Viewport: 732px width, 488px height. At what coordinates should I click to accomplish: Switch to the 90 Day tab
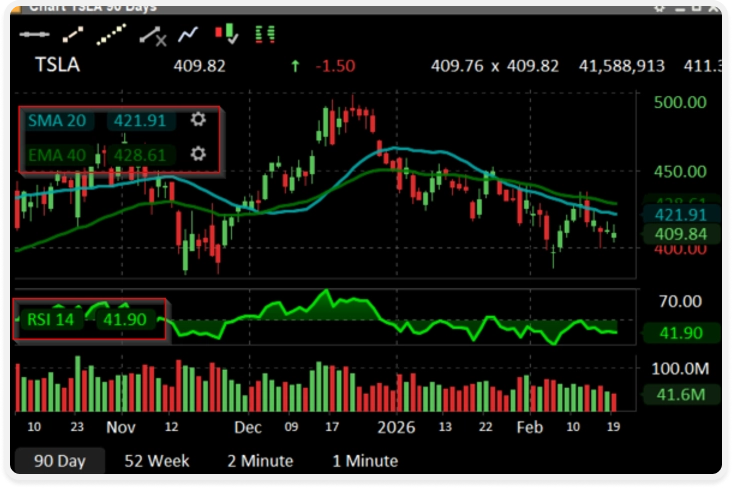60,461
